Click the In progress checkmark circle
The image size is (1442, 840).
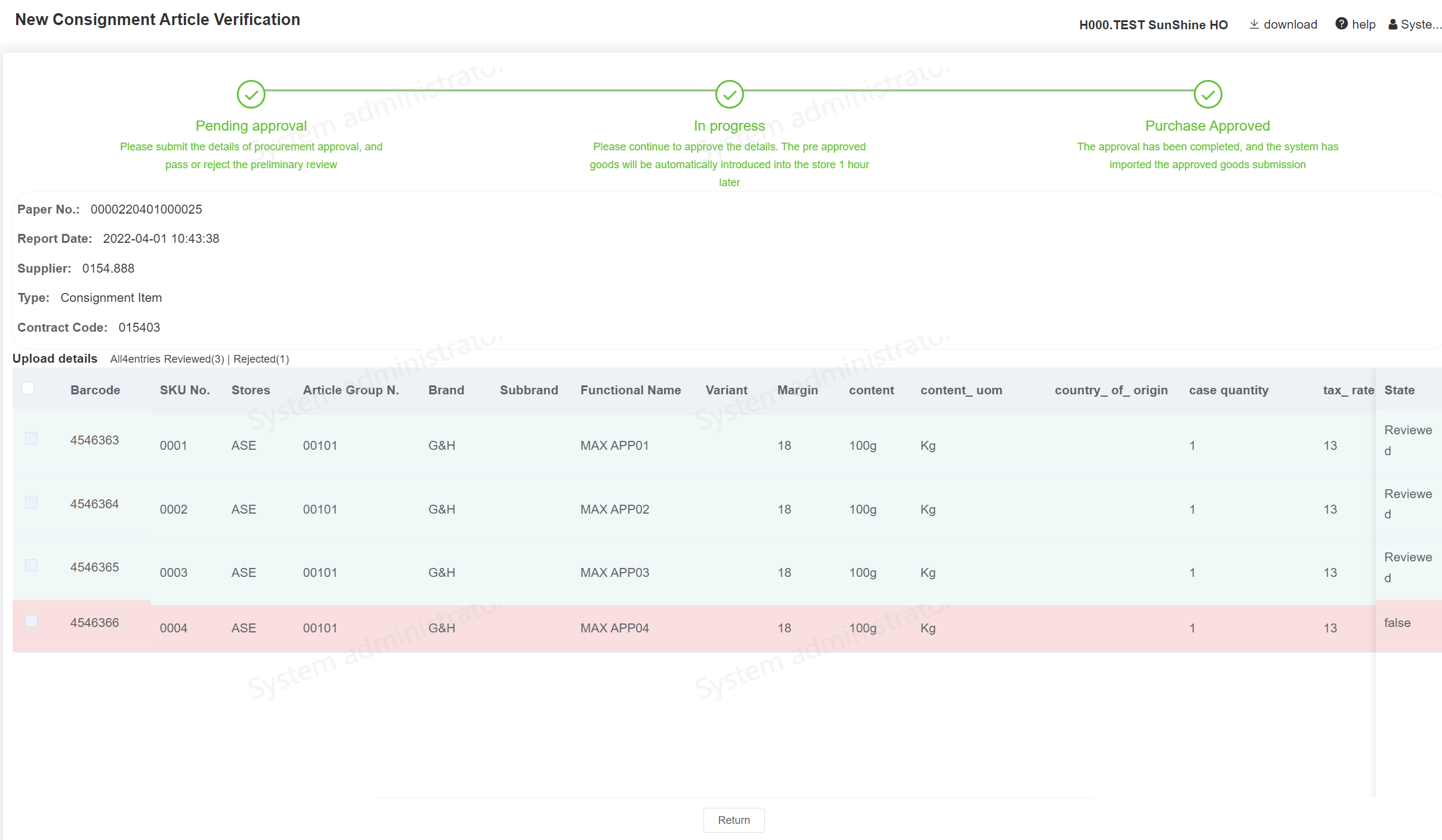point(729,94)
